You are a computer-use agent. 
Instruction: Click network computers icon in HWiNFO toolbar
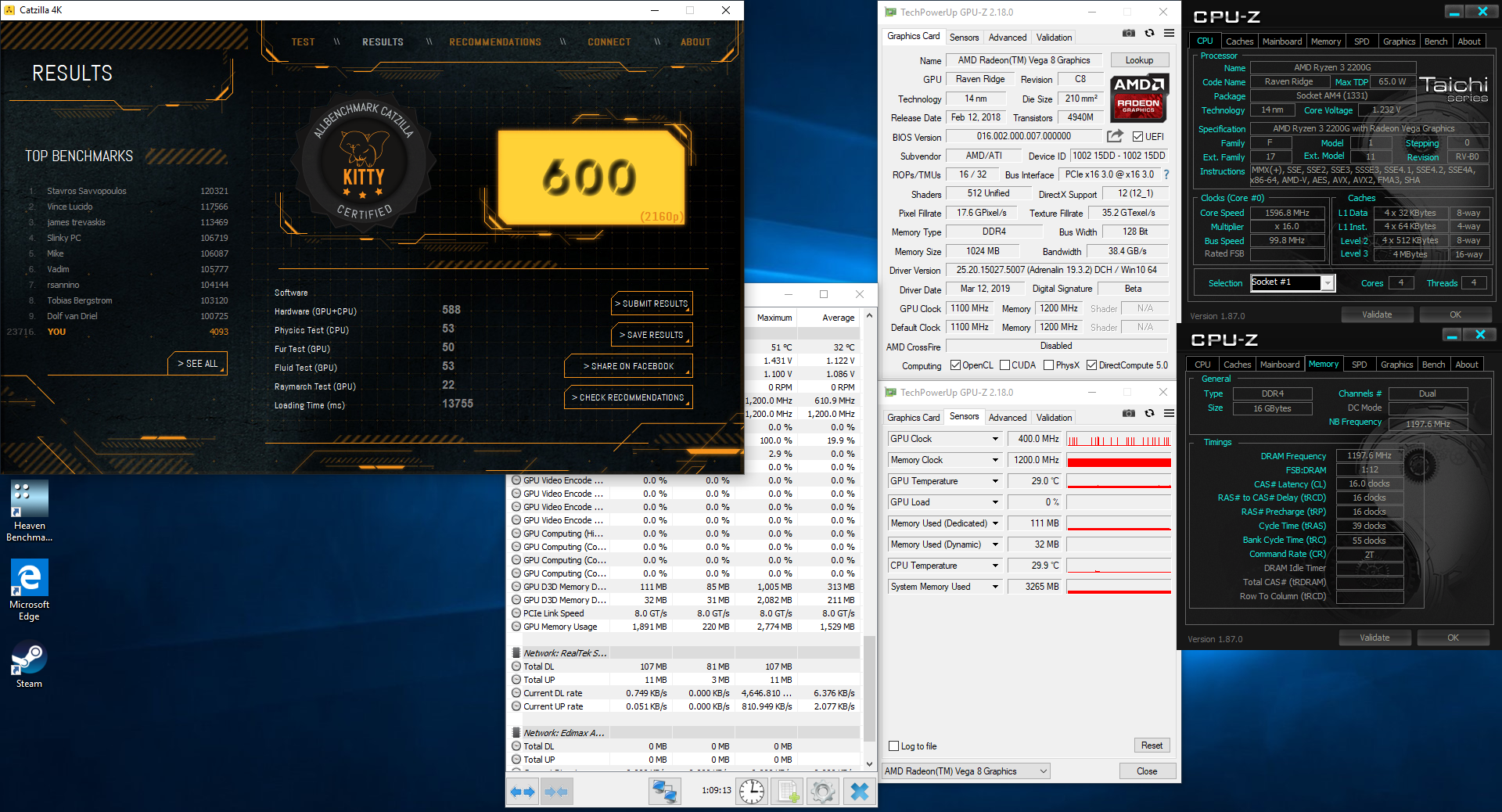664,792
